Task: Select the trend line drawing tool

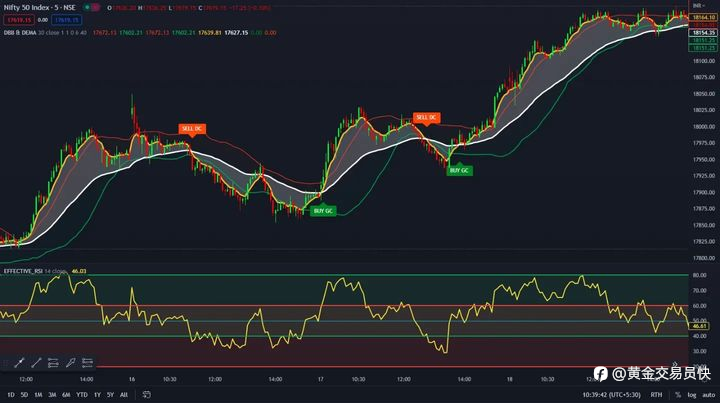Action: coord(19,363)
